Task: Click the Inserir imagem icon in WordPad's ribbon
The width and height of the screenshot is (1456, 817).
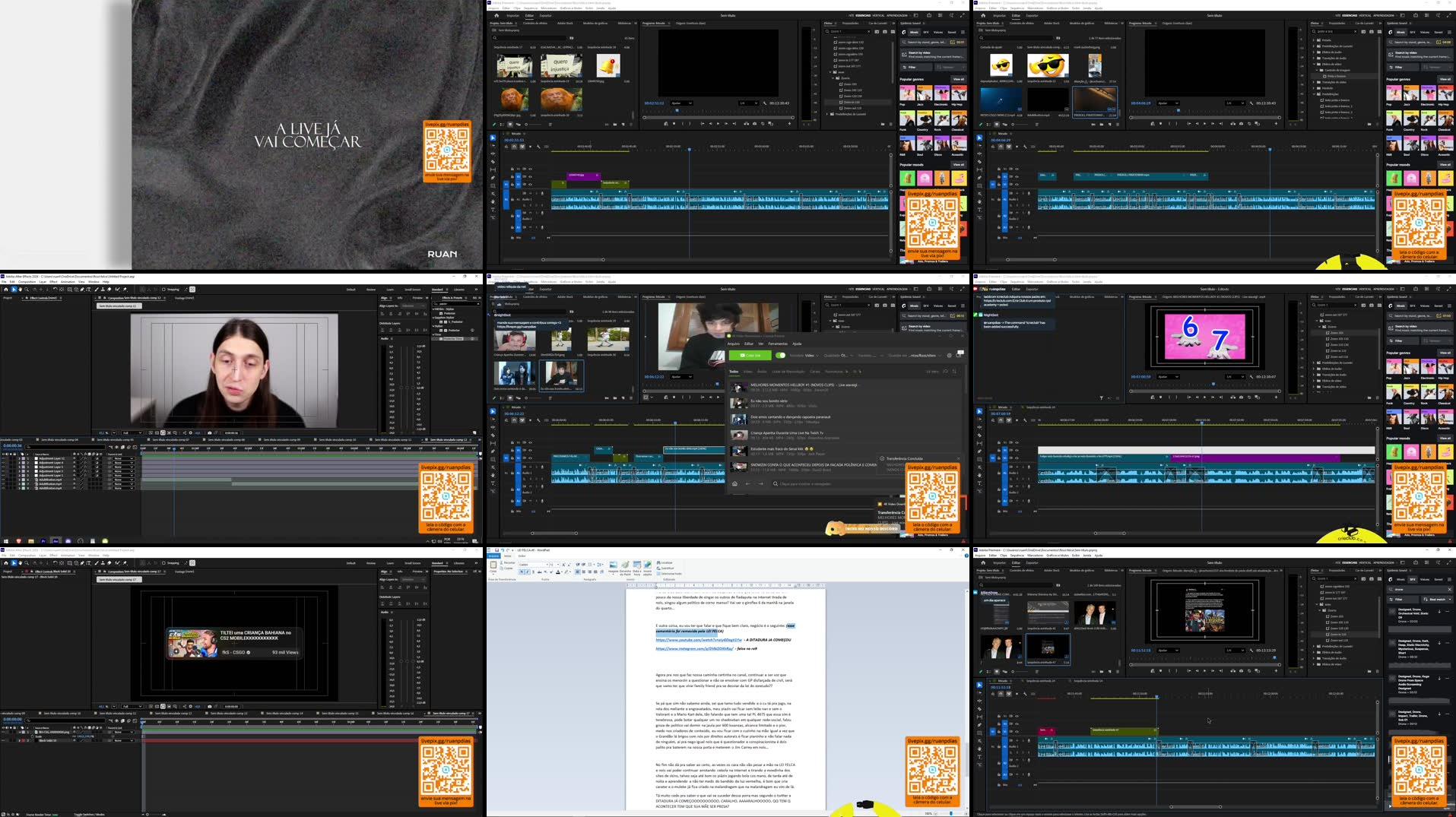Action: pyautogui.click(x=612, y=566)
